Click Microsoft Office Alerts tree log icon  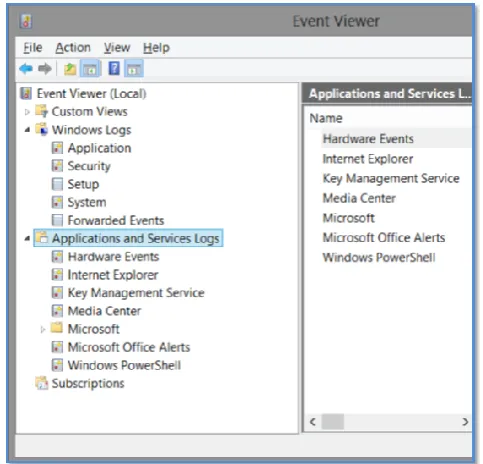point(57,347)
